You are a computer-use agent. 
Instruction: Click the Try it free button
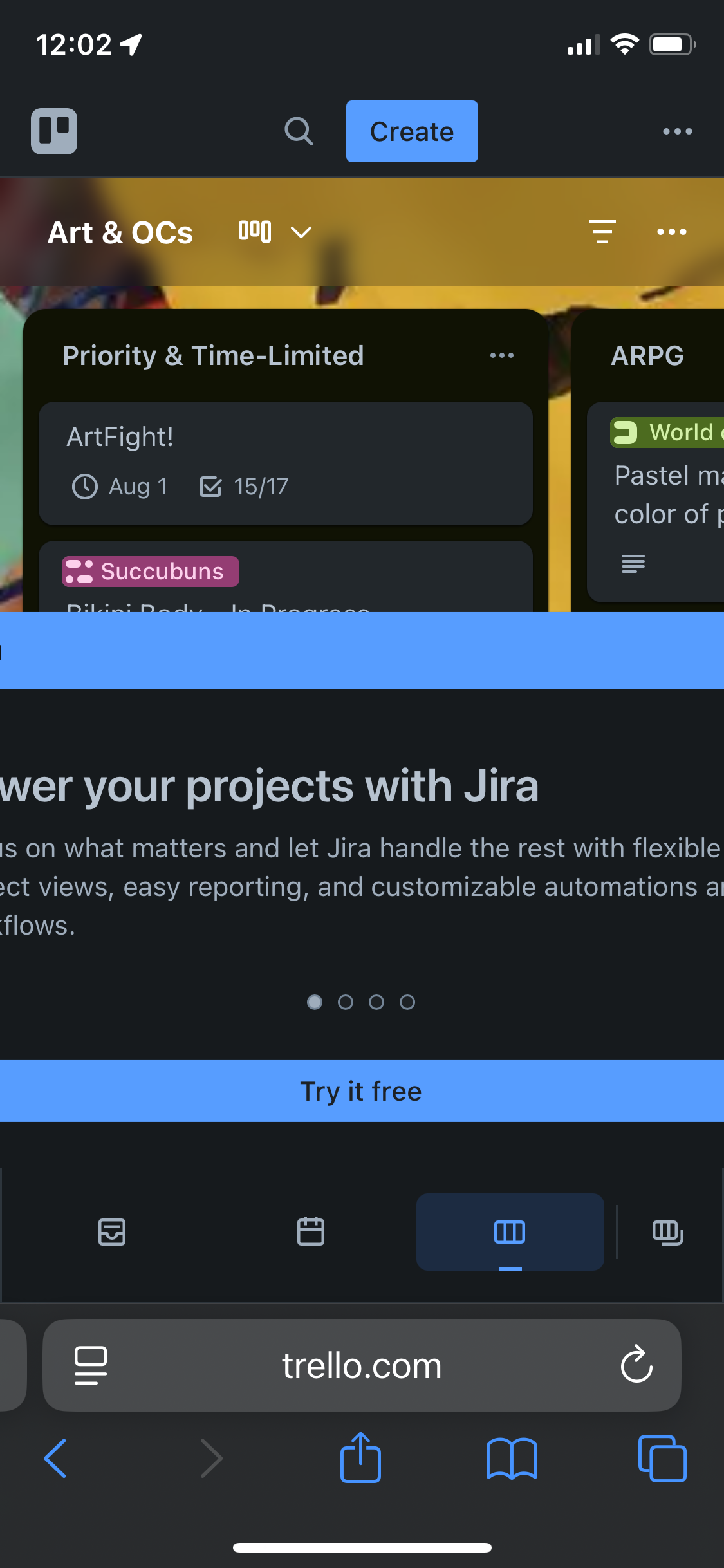click(362, 1091)
